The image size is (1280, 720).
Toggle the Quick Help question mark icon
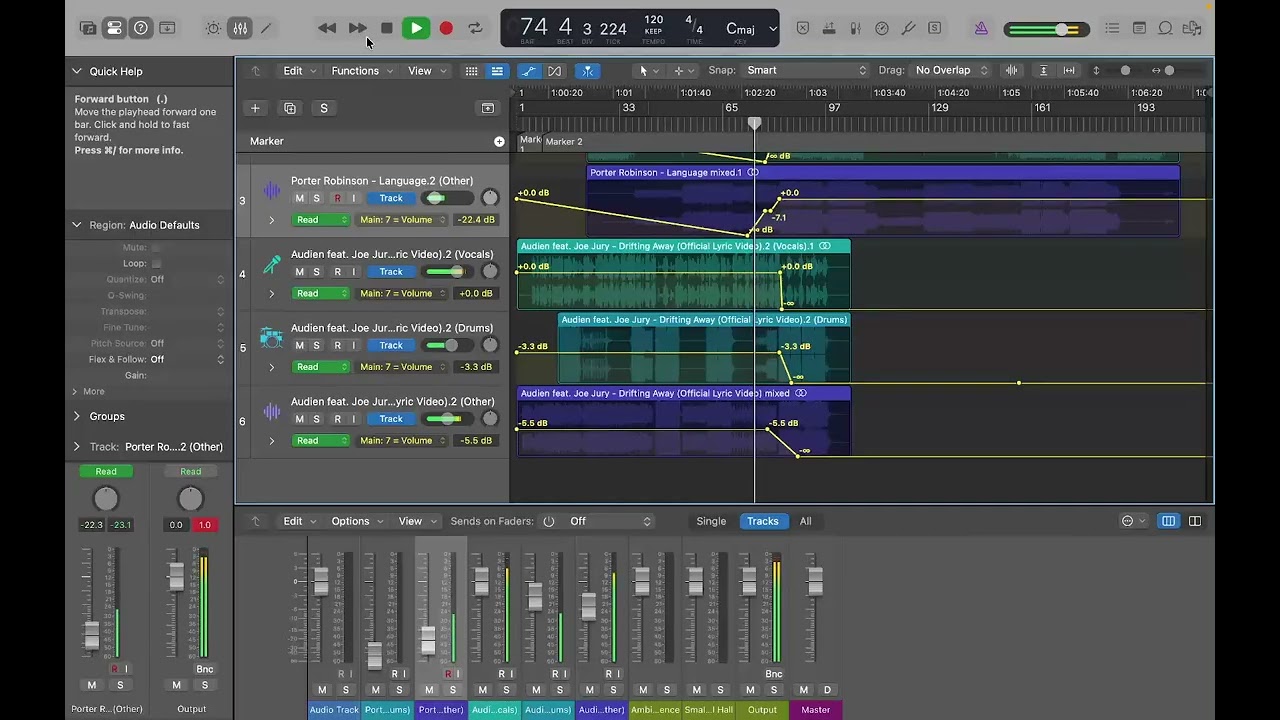coord(141,28)
